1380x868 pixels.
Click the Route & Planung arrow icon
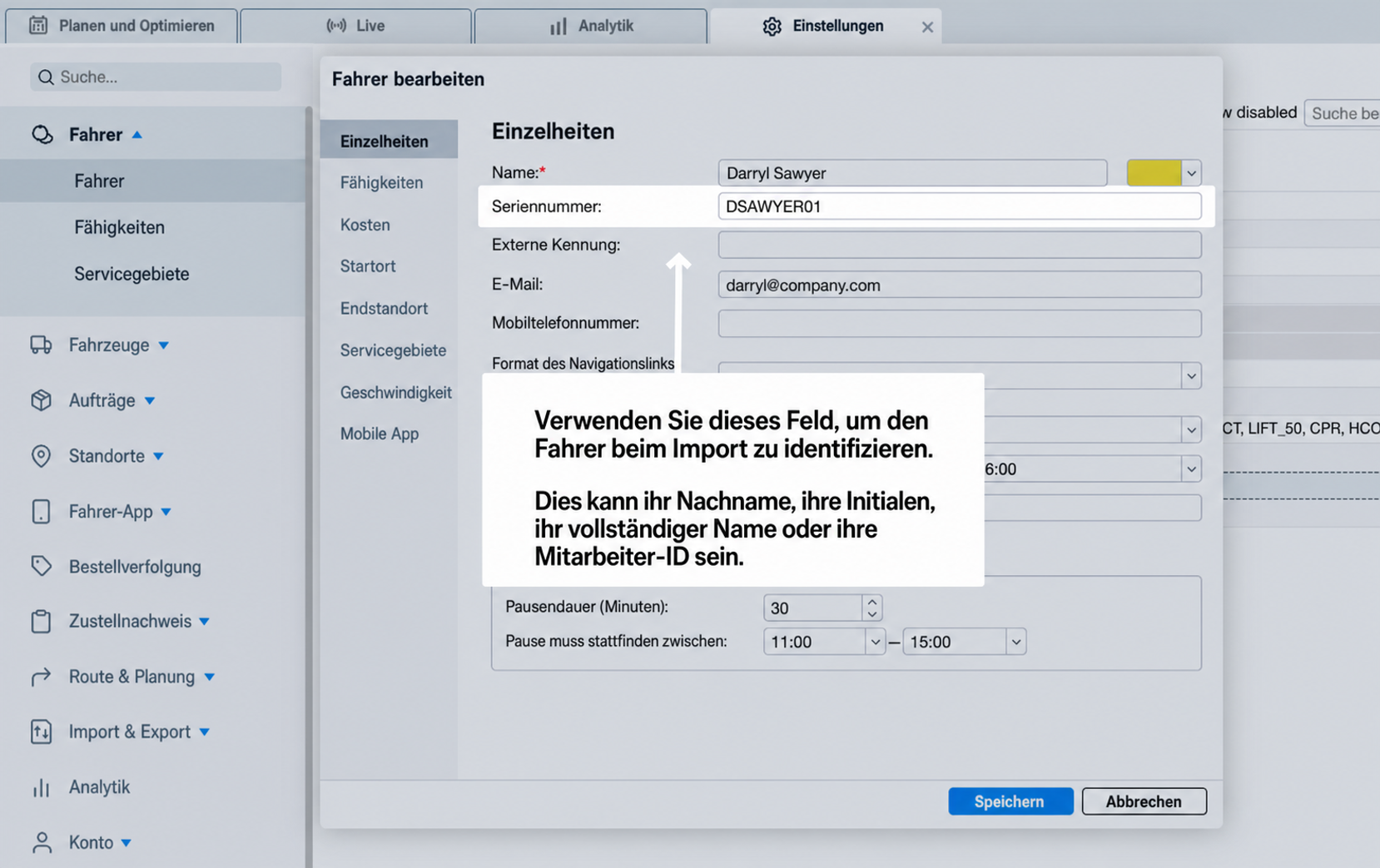tap(41, 677)
